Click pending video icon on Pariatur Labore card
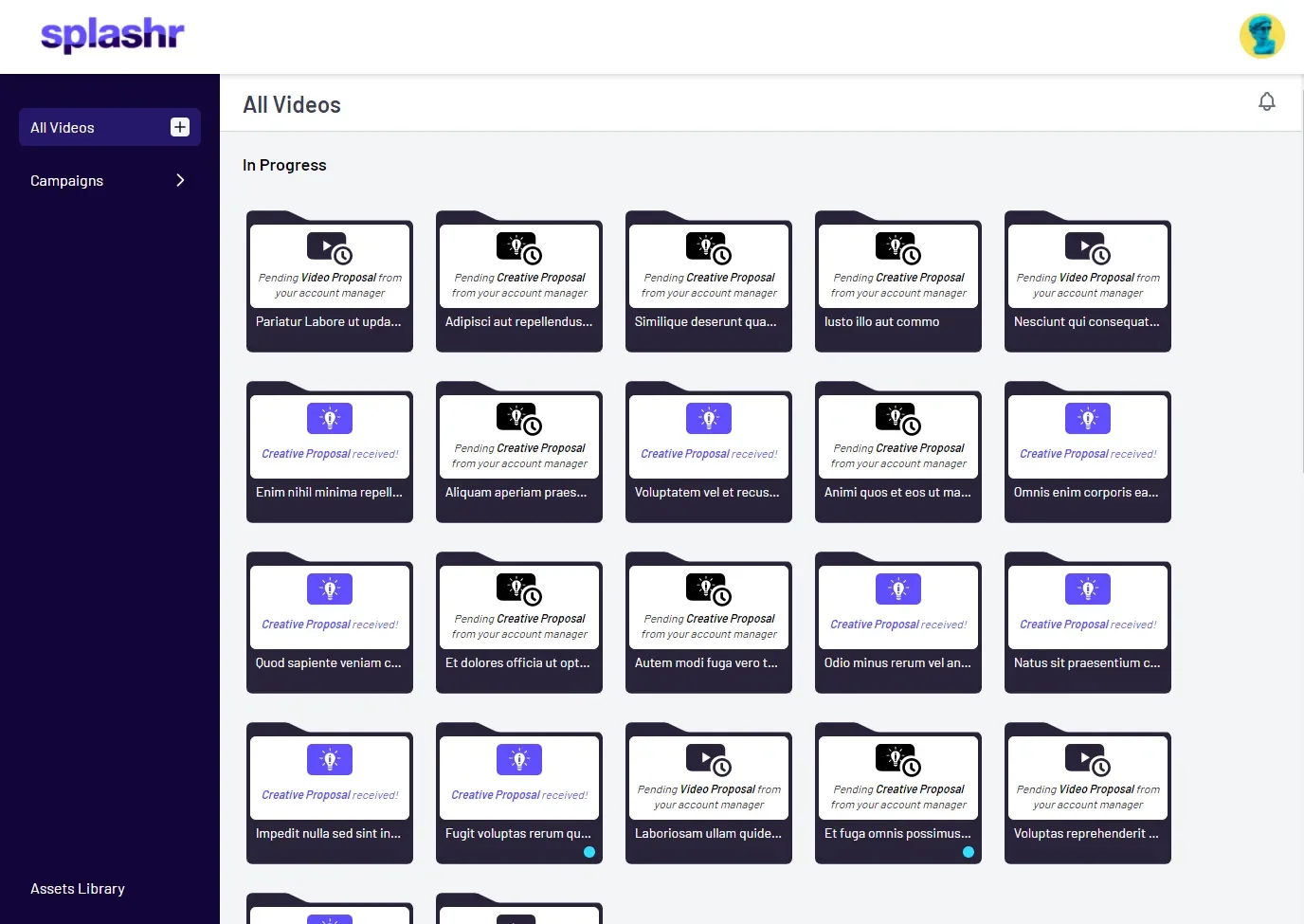 (x=329, y=248)
